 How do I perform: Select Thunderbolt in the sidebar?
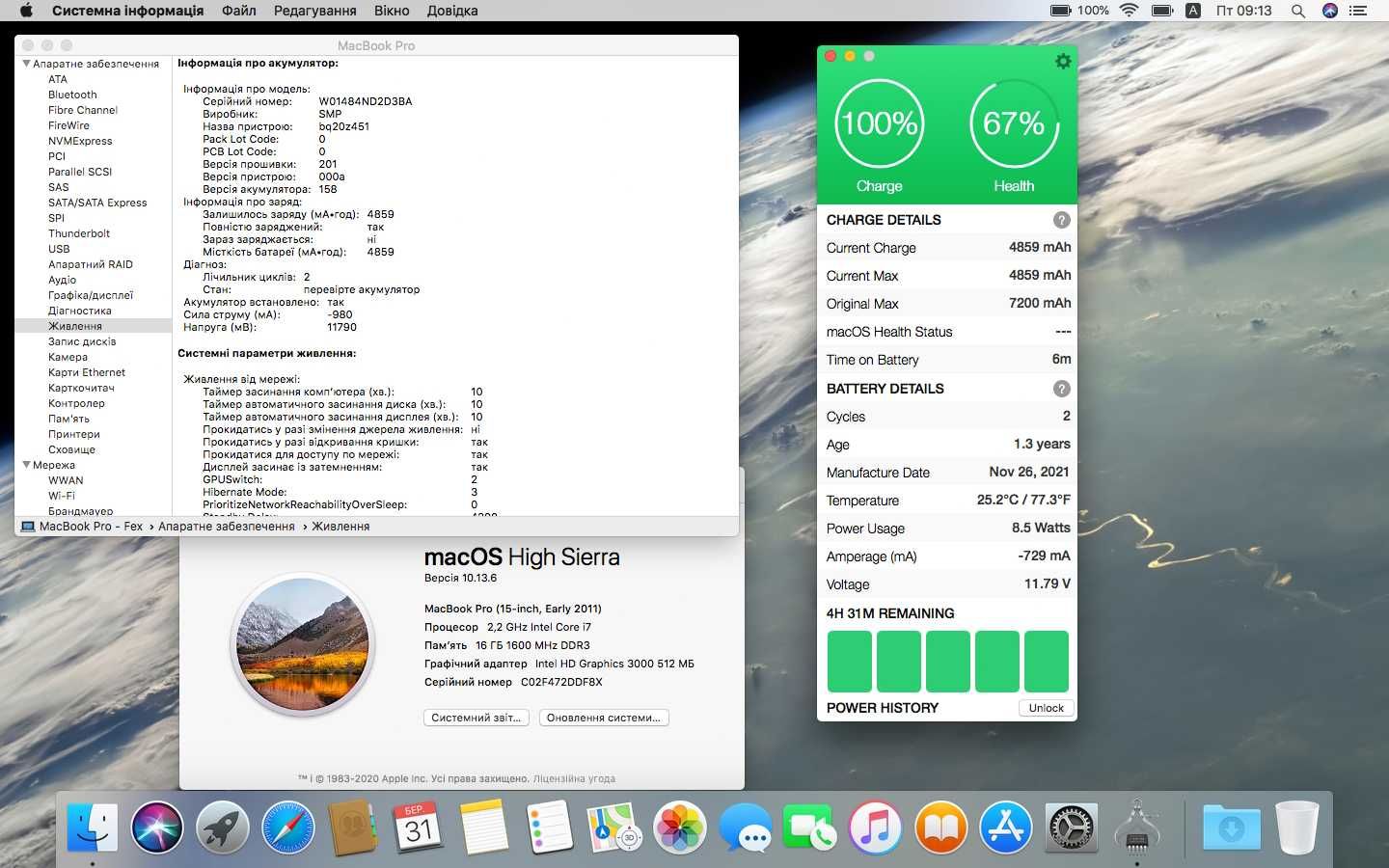(79, 233)
